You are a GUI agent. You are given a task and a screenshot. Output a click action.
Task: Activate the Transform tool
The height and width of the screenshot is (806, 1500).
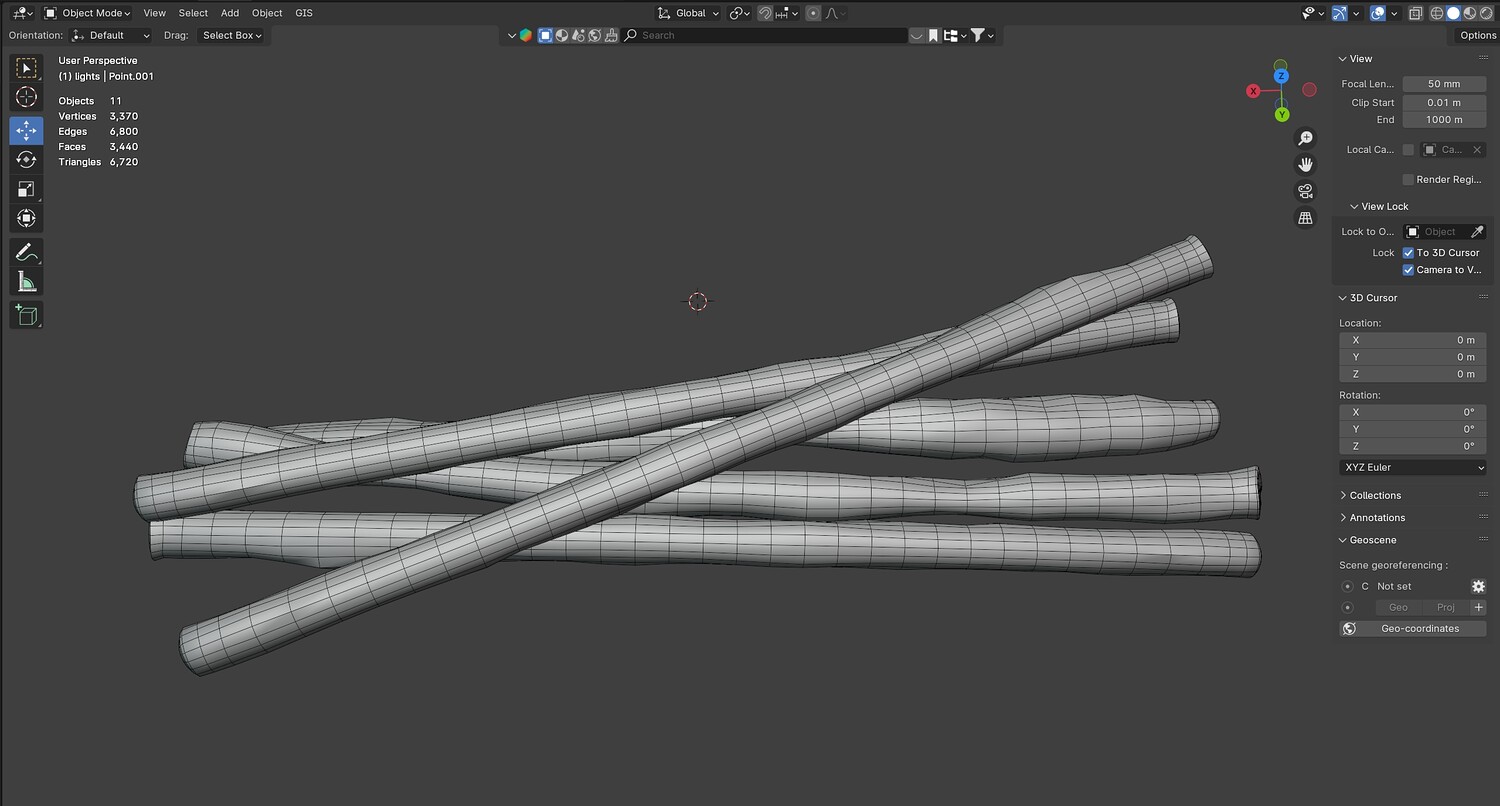[x=27, y=218]
